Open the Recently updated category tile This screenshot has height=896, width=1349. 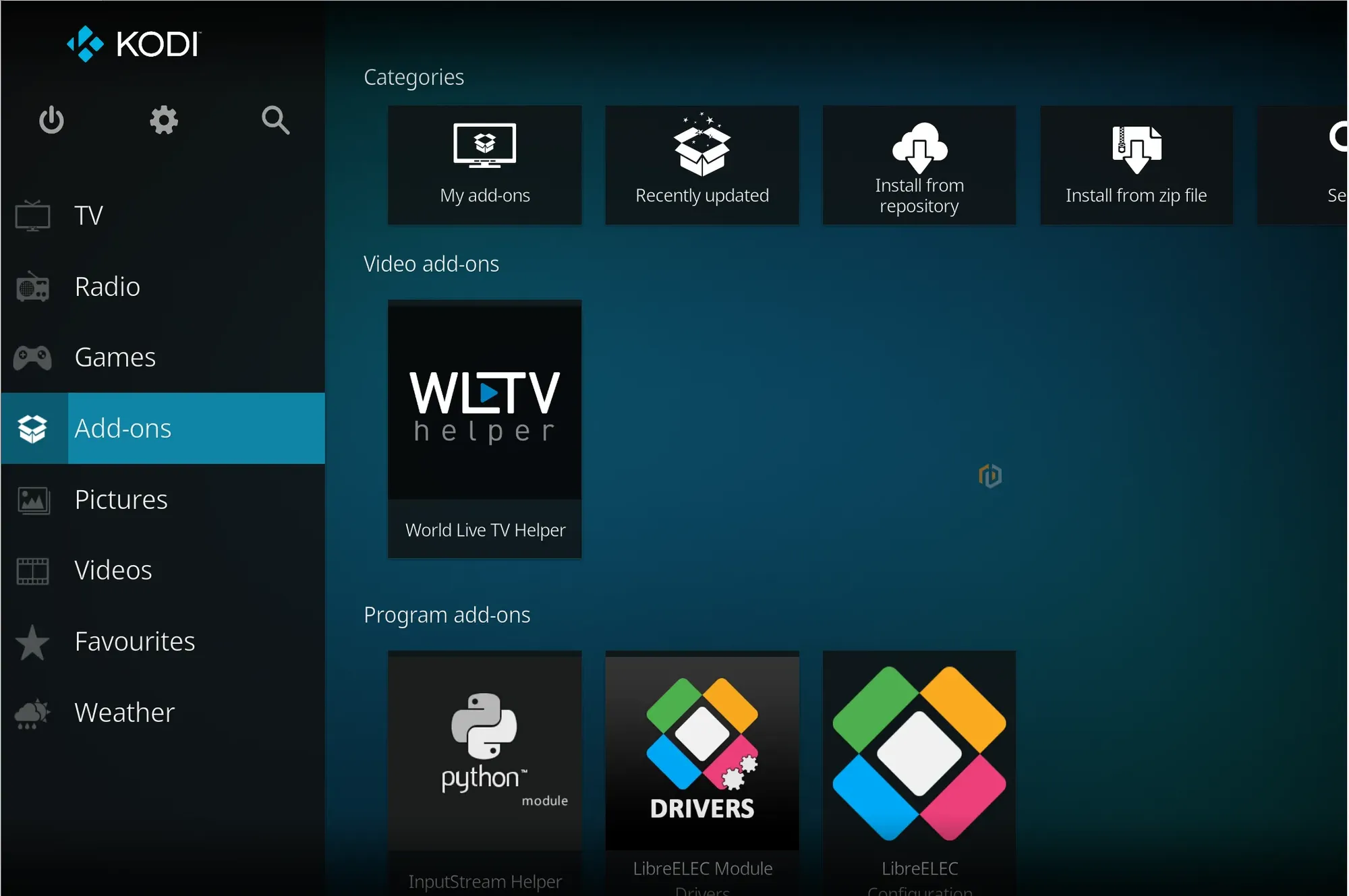(702, 165)
